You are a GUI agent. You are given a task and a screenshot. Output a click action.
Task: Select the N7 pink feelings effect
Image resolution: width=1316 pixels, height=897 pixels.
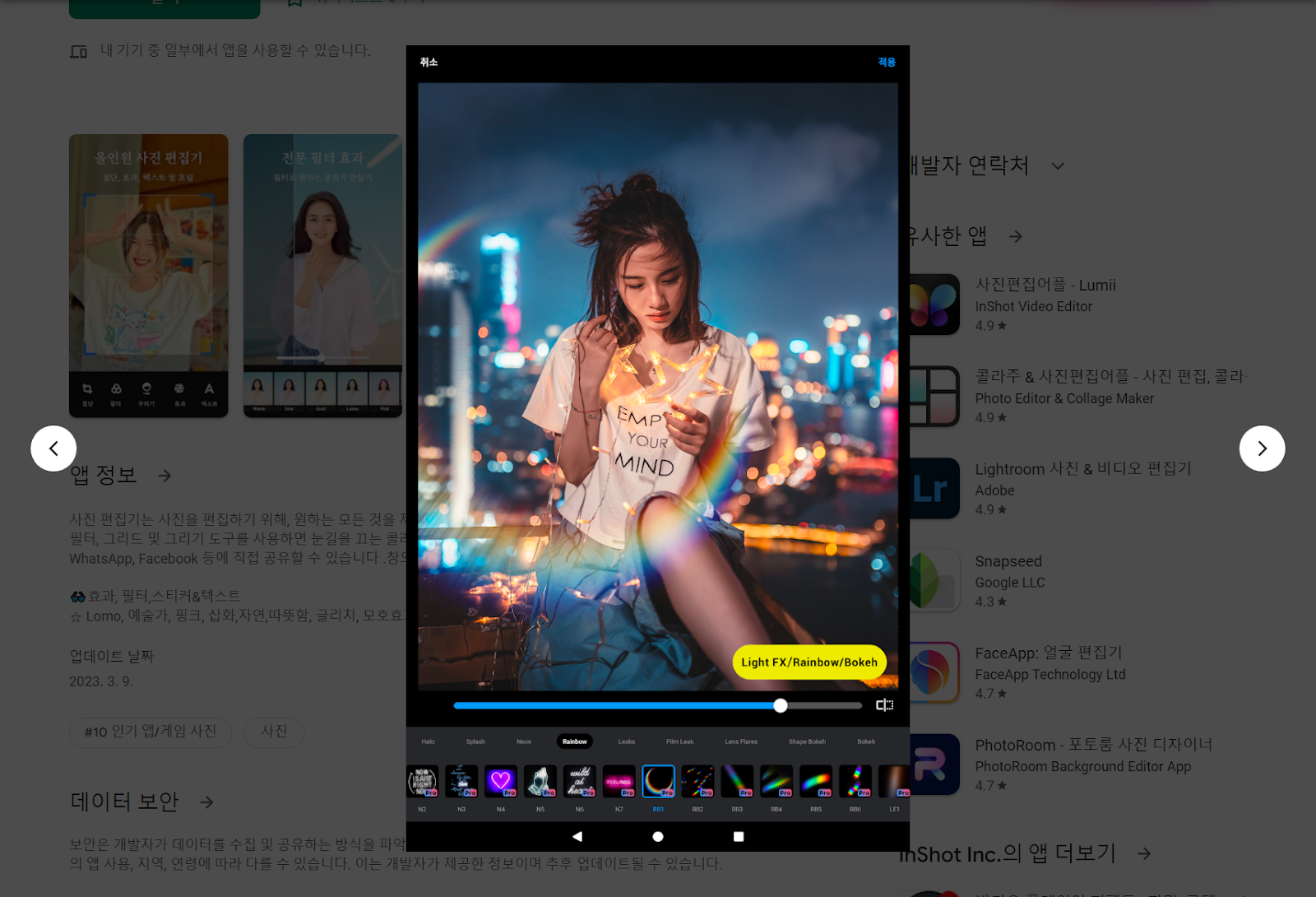(x=619, y=781)
